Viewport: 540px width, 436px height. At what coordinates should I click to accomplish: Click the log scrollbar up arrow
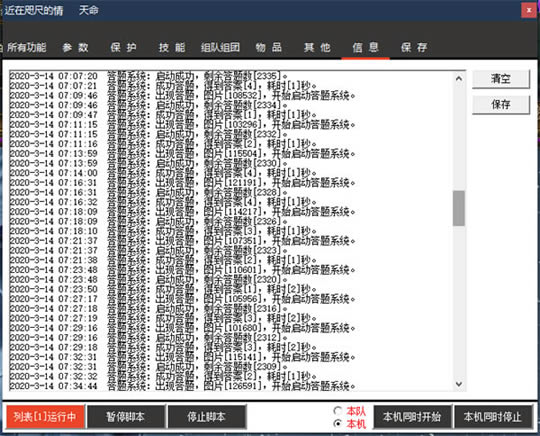point(459,79)
